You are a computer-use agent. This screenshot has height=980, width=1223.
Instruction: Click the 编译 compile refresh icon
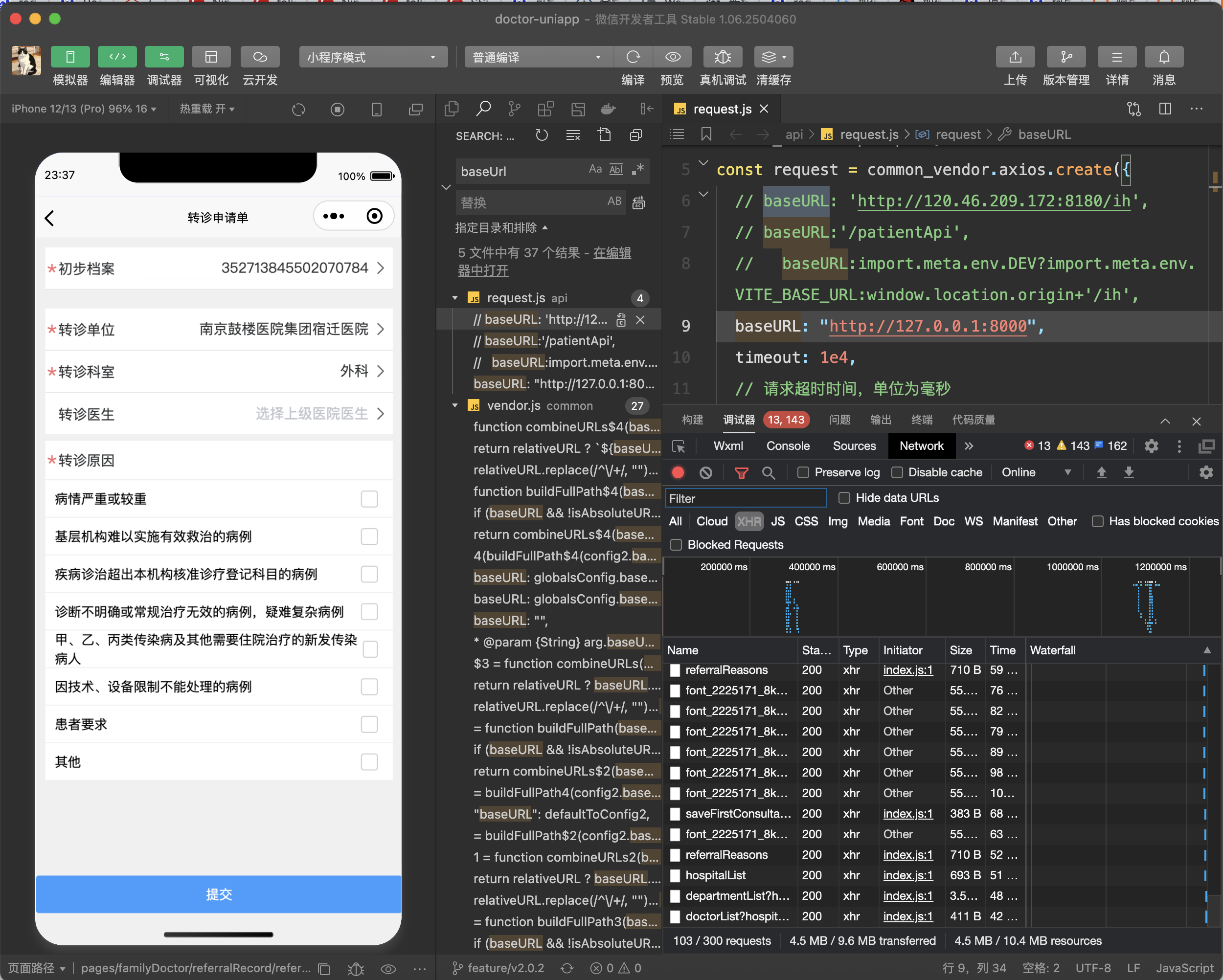pos(633,57)
